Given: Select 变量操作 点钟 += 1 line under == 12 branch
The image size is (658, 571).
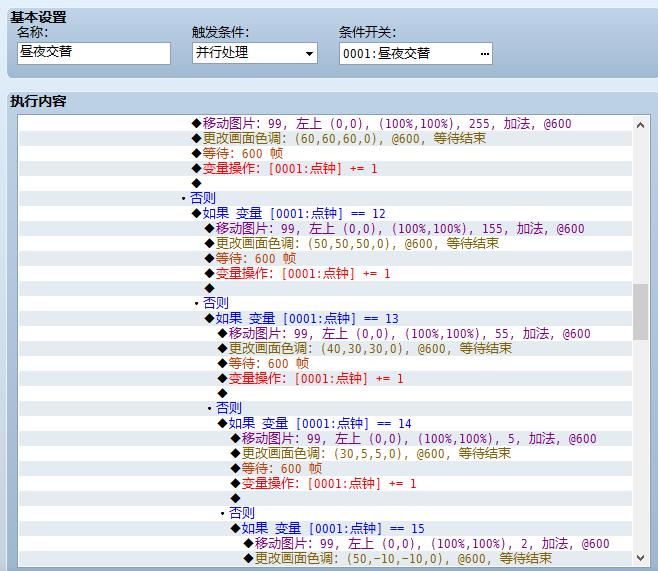Looking at the screenshot, I should (326, 274).
